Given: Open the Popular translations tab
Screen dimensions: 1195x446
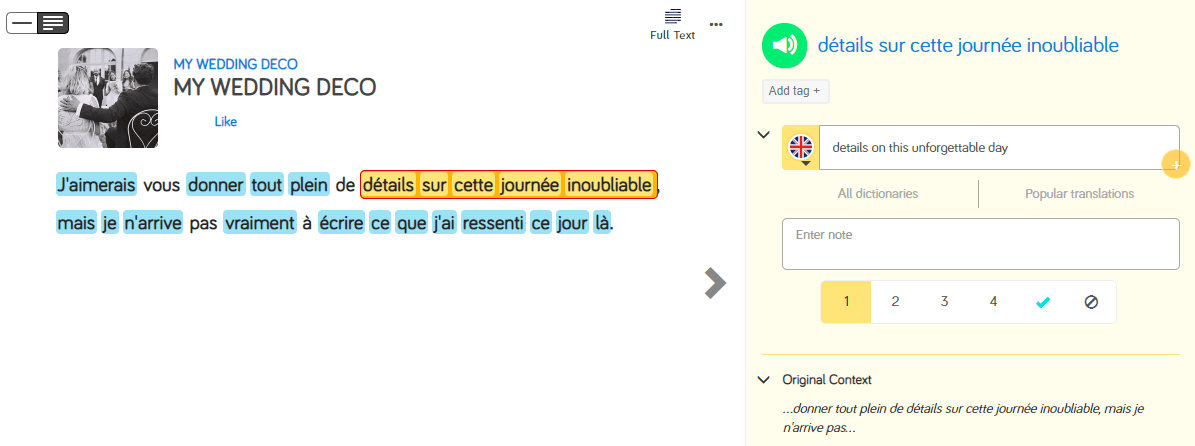Looking at the screenshot, I should 1079,194.
